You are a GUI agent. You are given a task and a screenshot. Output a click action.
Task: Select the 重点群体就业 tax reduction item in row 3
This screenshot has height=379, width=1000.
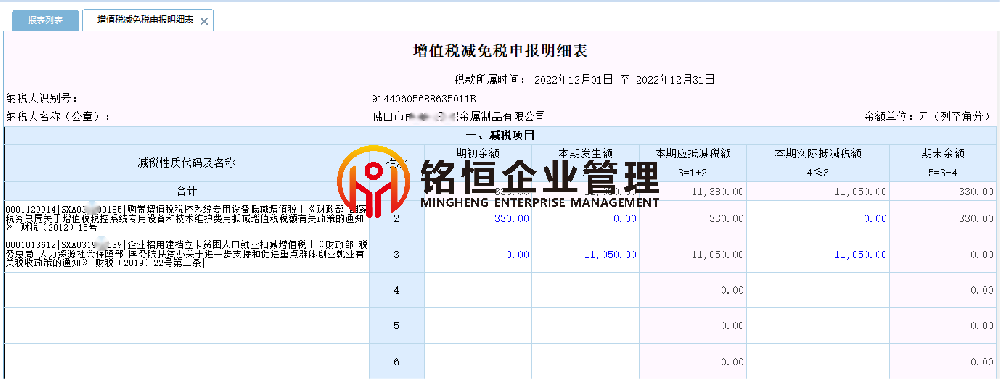pyautogui.click(x=186, y=255)
